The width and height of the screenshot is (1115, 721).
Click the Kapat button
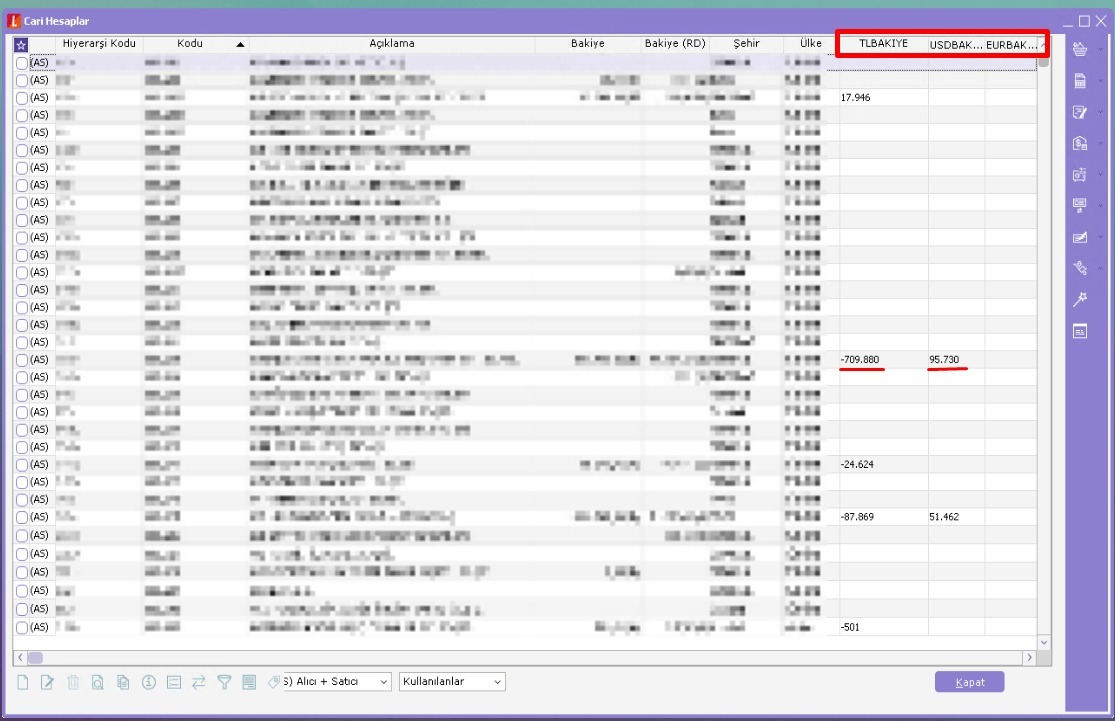coord(969,682)
